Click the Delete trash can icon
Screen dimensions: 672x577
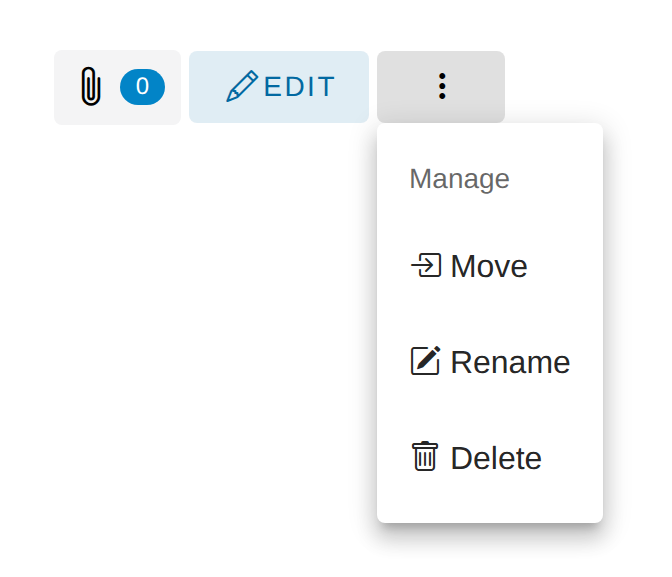point(425,457)
